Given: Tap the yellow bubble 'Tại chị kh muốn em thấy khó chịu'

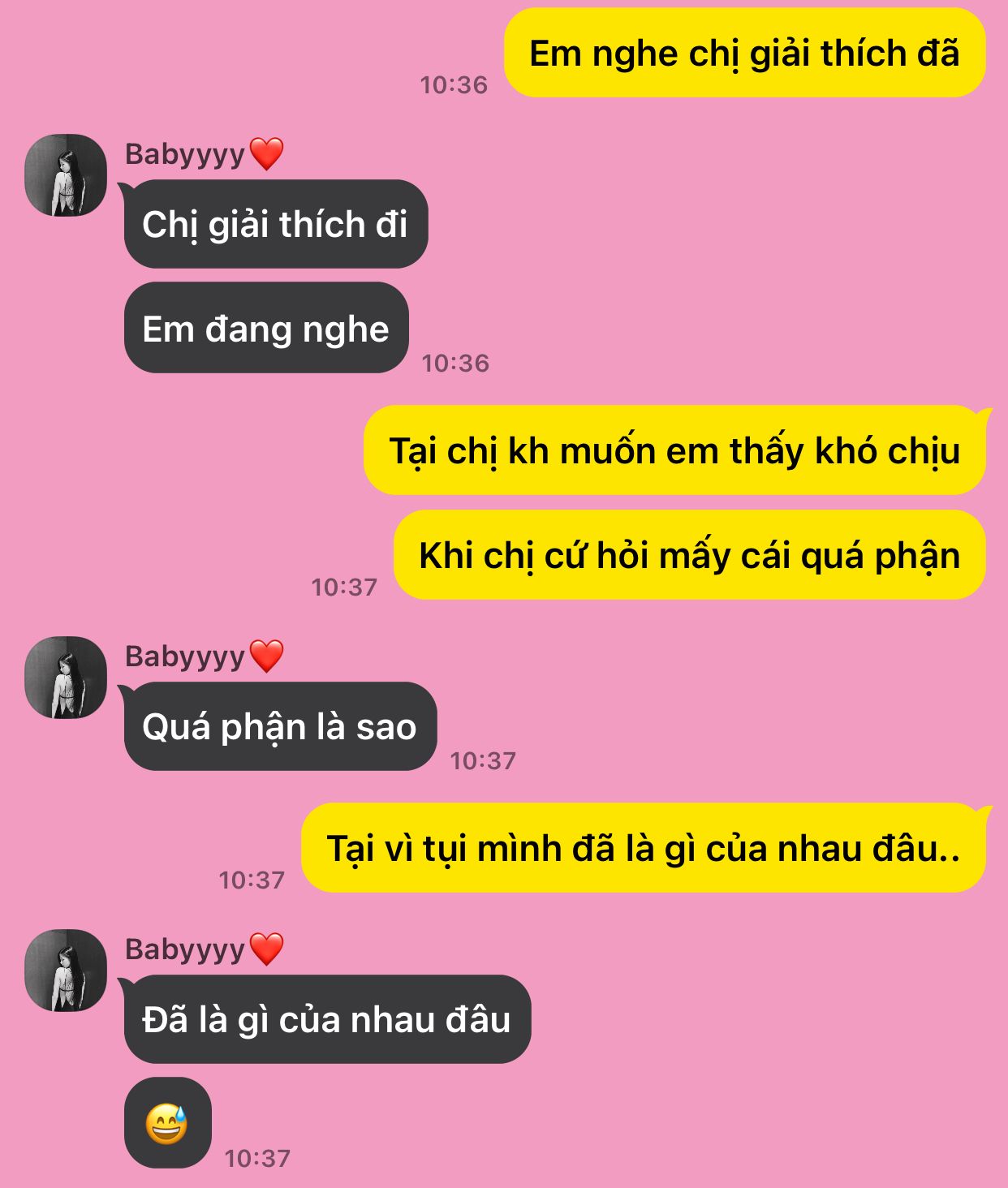Looking at the screenshot, I should (675, 450).
